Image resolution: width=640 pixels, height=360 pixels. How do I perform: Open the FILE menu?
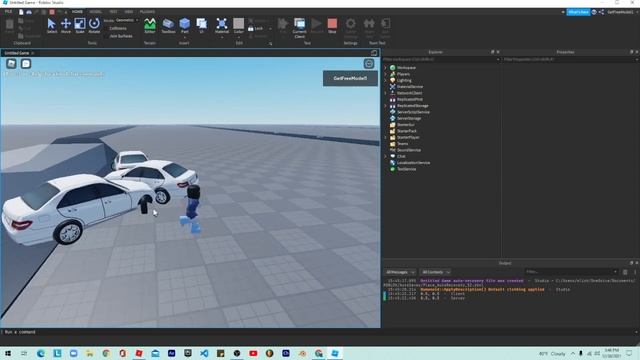coord(8,12)
